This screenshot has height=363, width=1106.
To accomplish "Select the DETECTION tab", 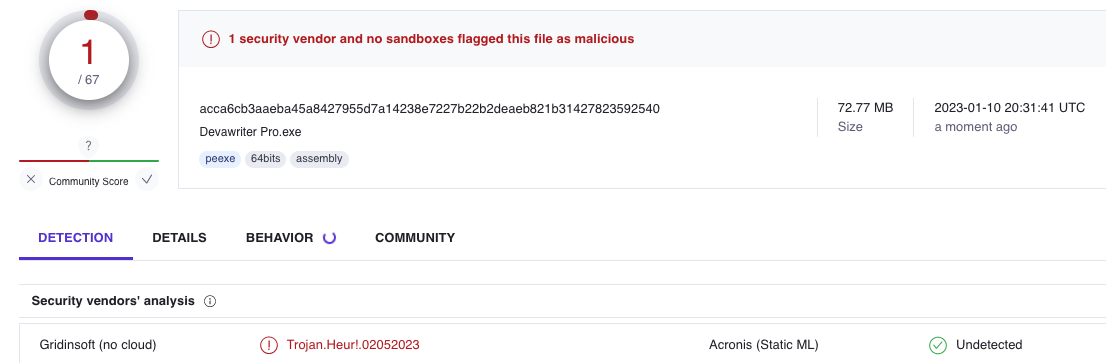I will coord(75,238).
